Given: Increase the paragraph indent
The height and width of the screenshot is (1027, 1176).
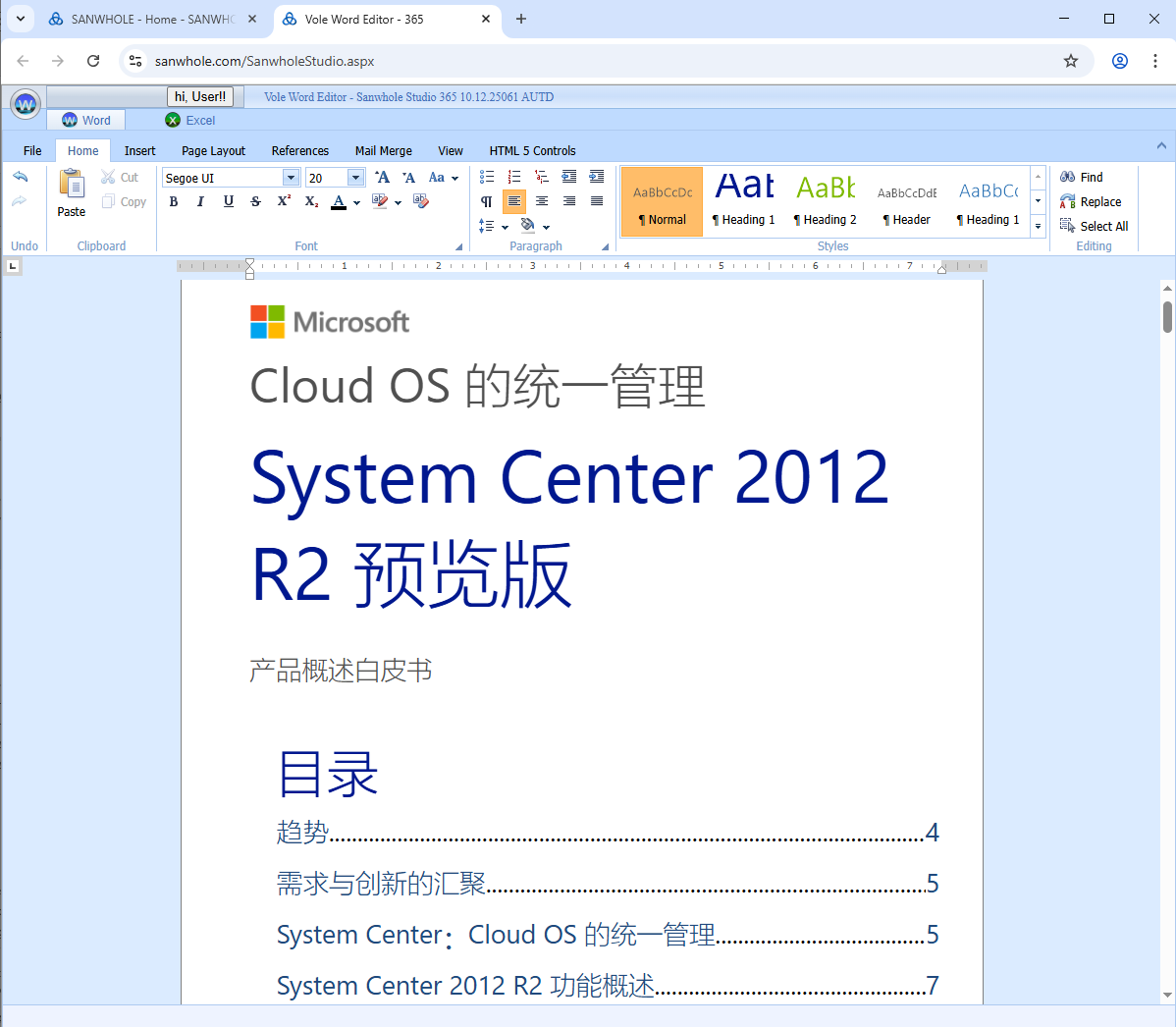Looking at the screenshot, I should [597, 177].
